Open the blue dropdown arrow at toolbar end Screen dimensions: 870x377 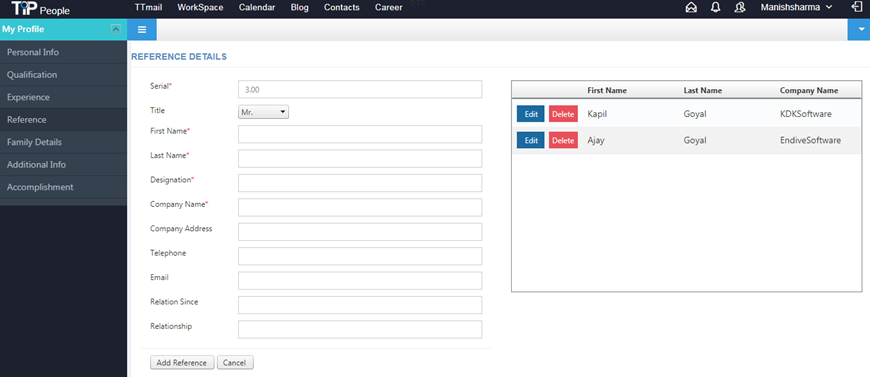[x=859, y=29]
